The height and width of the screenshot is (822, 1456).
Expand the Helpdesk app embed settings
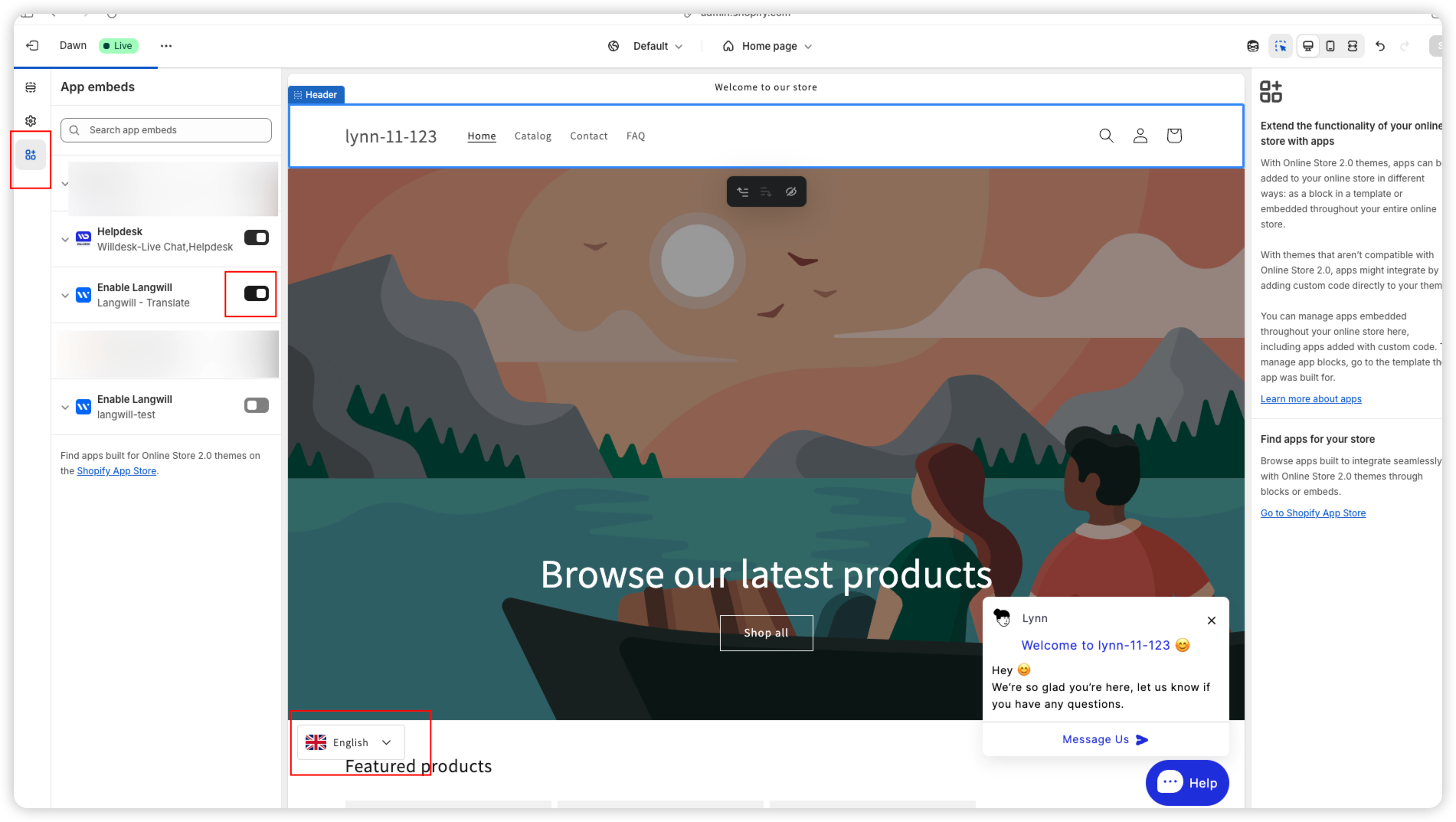[x=65, y=240]
